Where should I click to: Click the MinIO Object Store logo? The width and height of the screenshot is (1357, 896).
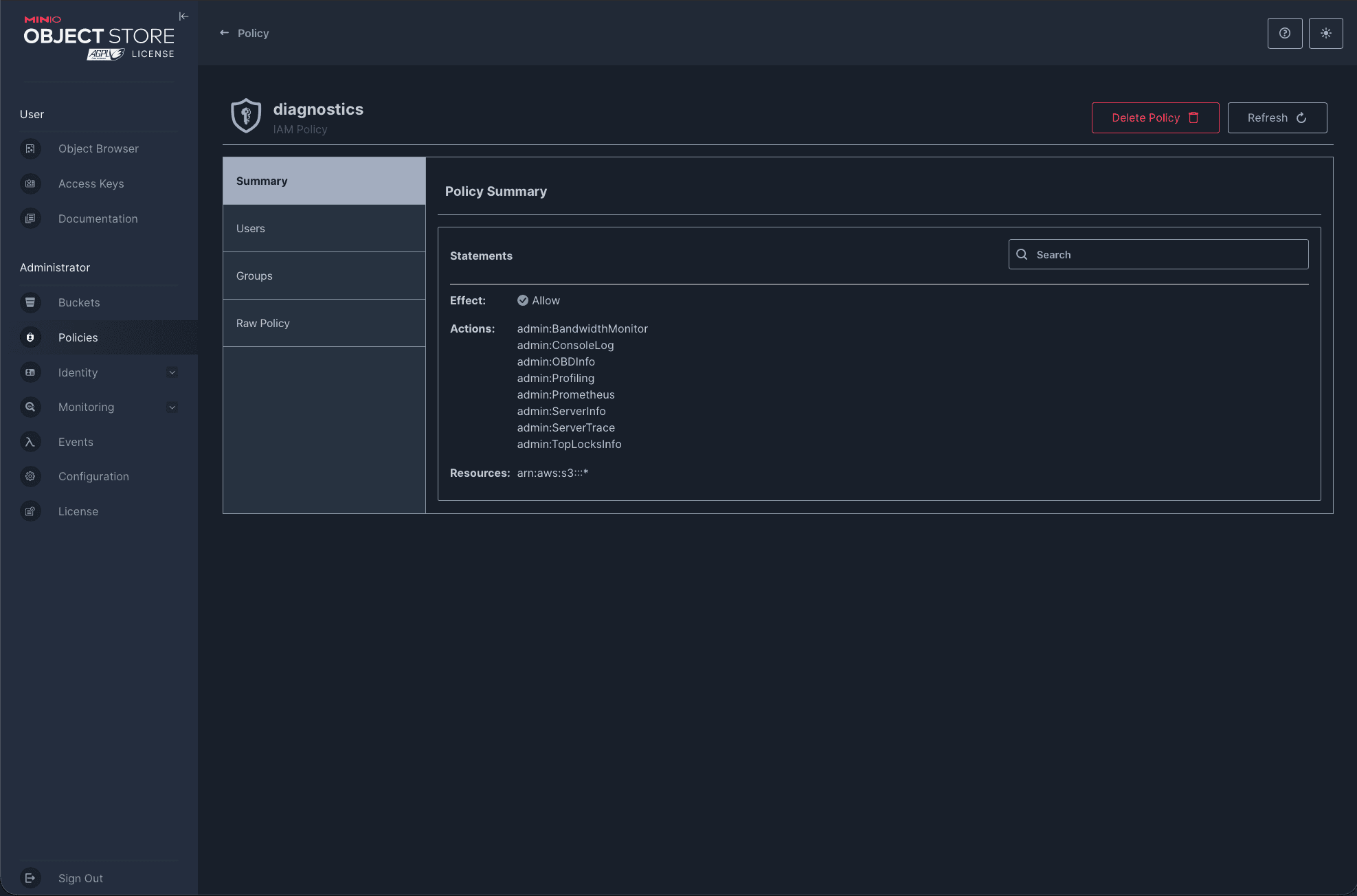pyautogui.click(x=99, y=38)
